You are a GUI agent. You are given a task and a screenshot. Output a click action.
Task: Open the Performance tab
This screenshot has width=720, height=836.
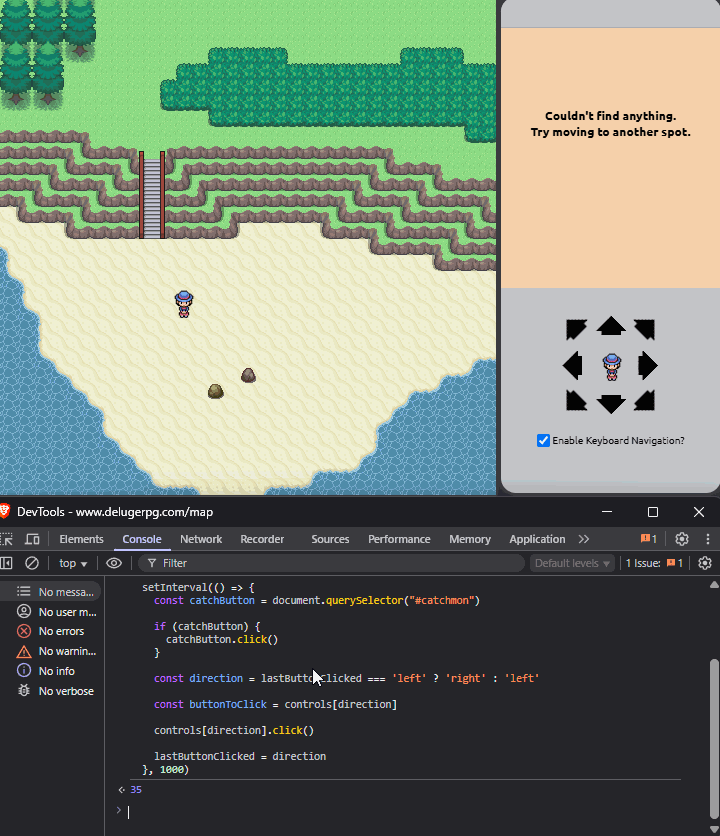(x=399, y=539)
